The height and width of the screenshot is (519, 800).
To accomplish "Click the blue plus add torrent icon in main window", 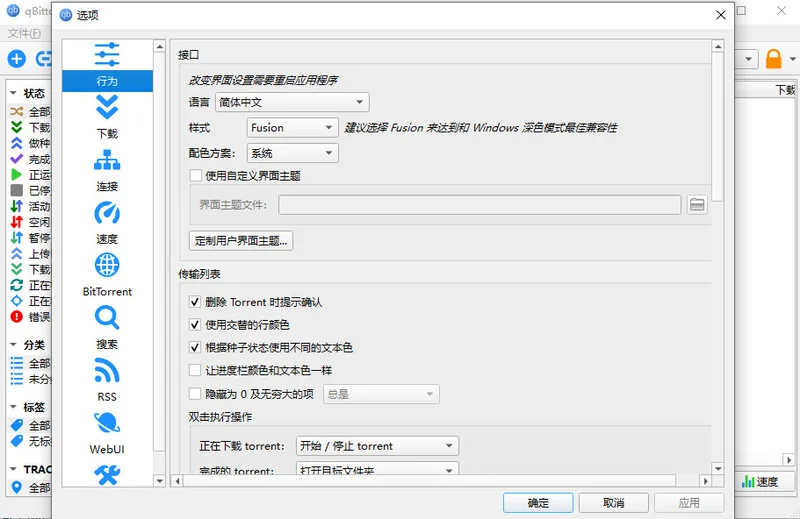I will 16,59.
